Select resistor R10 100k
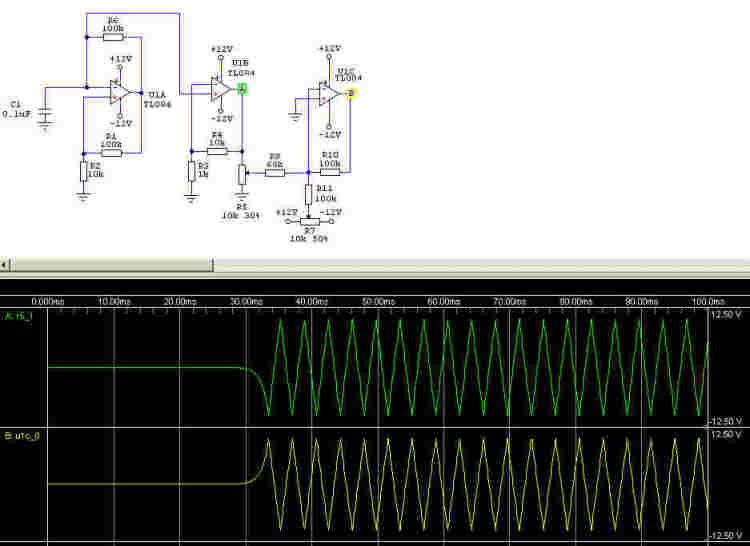 point(329,172)
